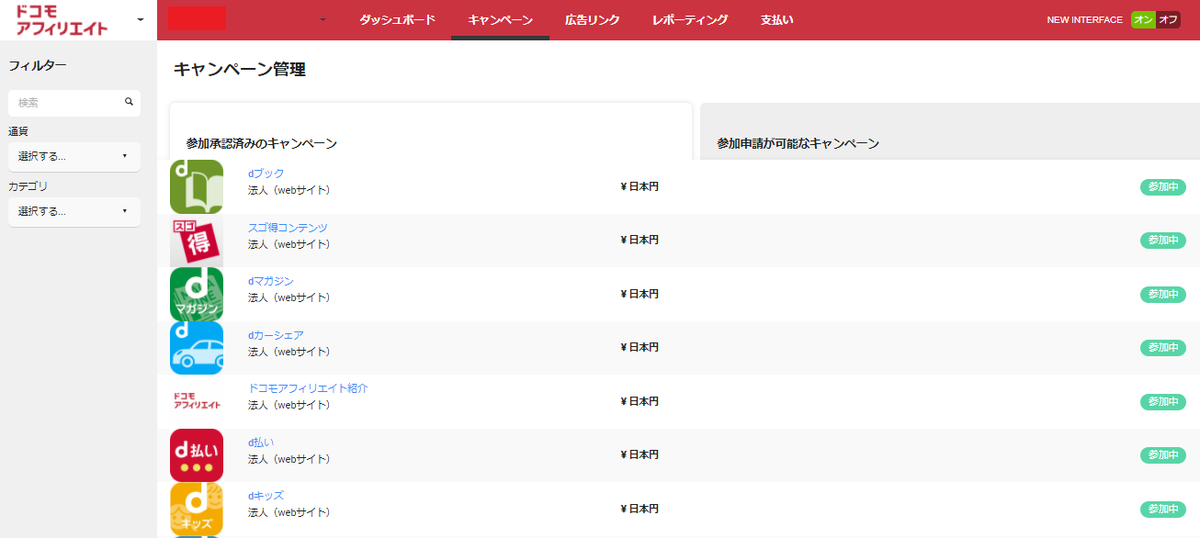Open the dカーシェア campaign link
The image size is (1200, 538).
pyautogui.click(x=276, y=335)
